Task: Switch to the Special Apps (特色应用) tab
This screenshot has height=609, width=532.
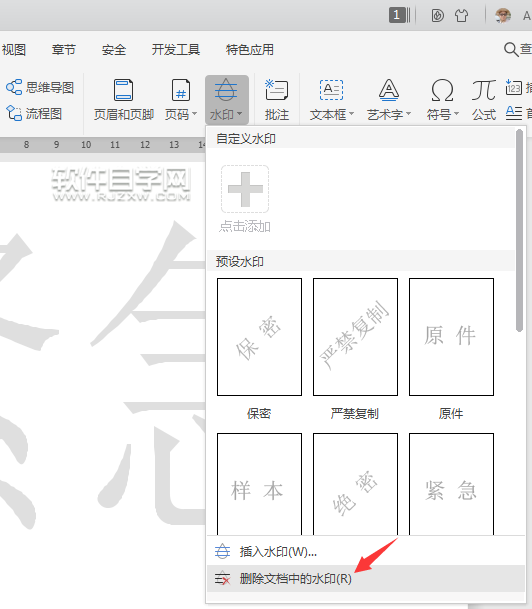Action: (x=250, y=49)
